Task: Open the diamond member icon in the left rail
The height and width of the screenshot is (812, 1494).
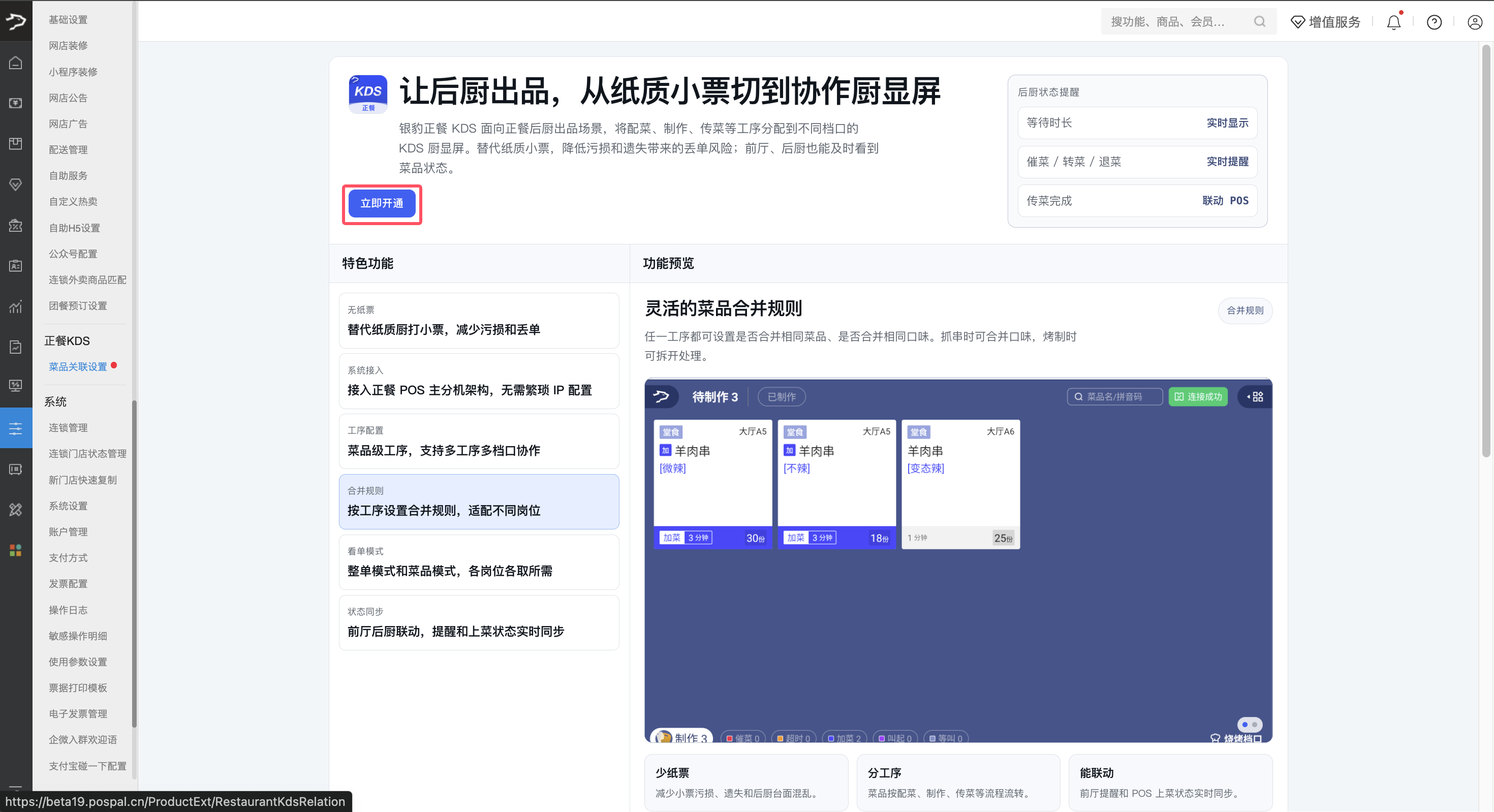Action: coord(16,184)
